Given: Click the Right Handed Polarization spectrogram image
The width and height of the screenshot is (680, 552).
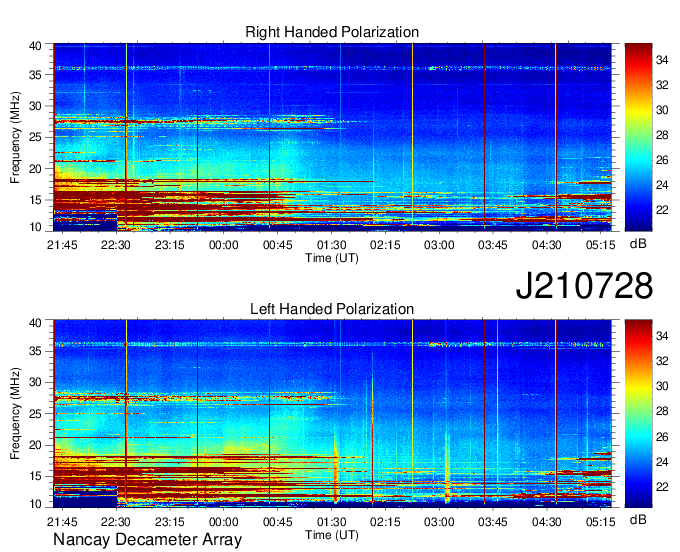Looking at the screenshot, I should (x=333, y=137).
